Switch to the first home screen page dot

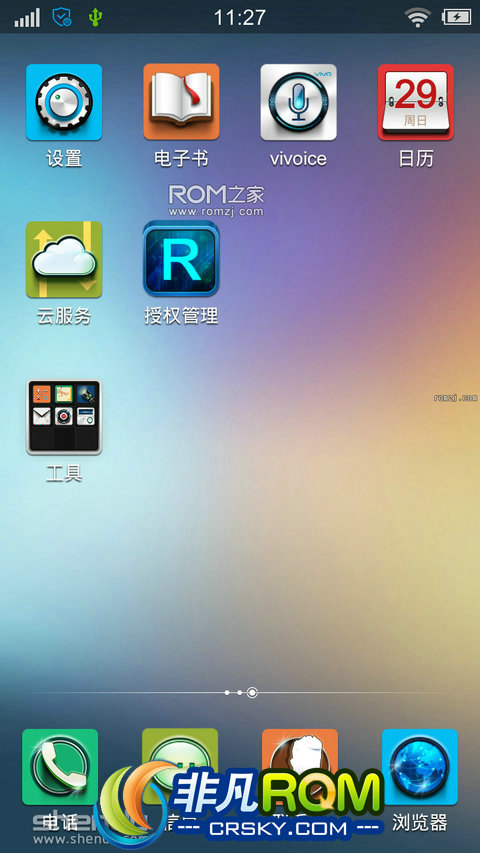[x=227, y=693]
